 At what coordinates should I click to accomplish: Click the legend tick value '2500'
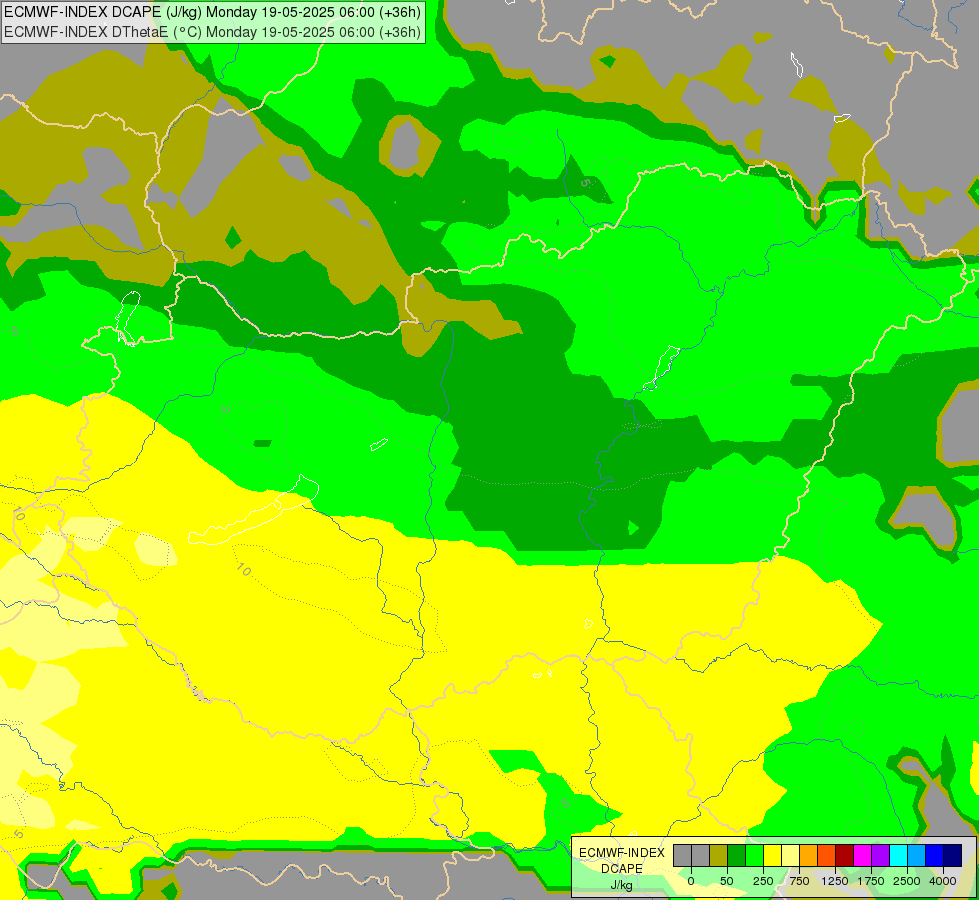(907, 881)
